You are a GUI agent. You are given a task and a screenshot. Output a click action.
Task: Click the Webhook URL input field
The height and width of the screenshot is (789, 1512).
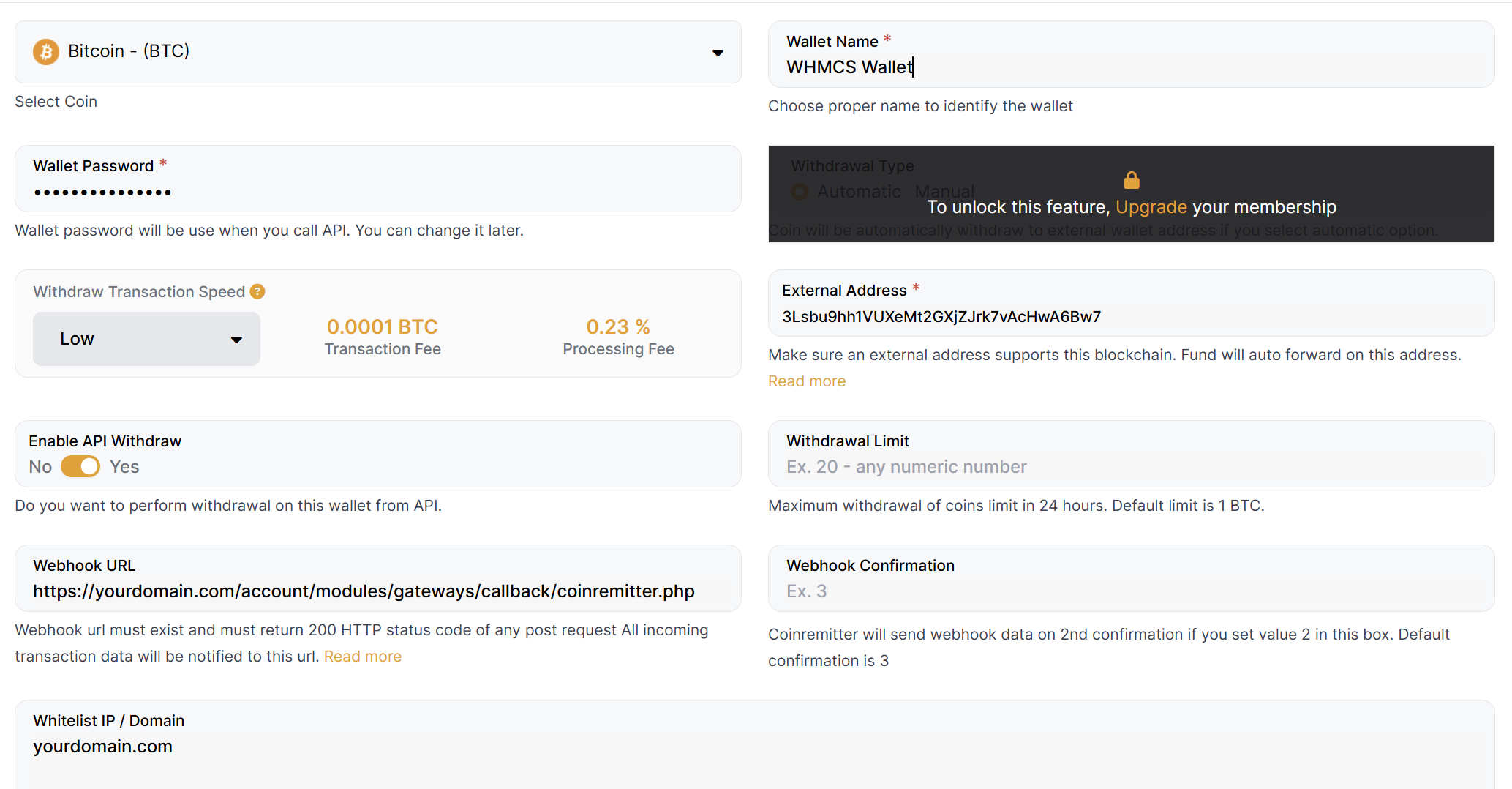click(x=377, y=591)
